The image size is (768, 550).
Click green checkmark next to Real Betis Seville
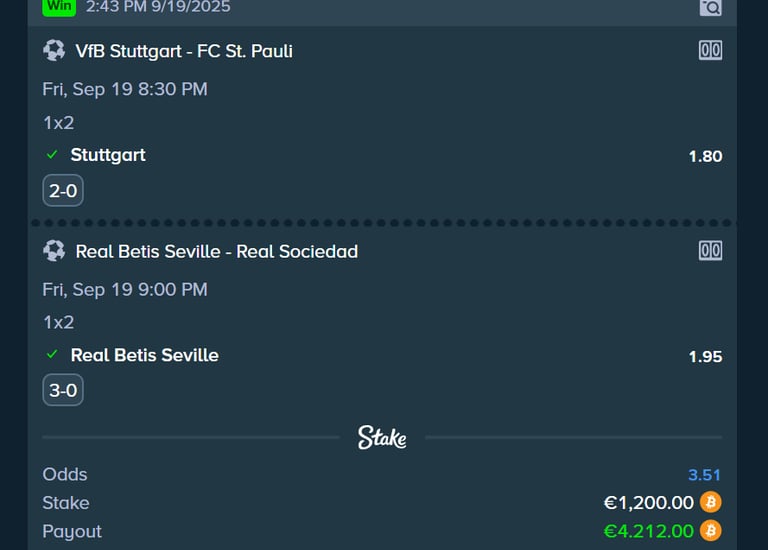click(52, 355)
